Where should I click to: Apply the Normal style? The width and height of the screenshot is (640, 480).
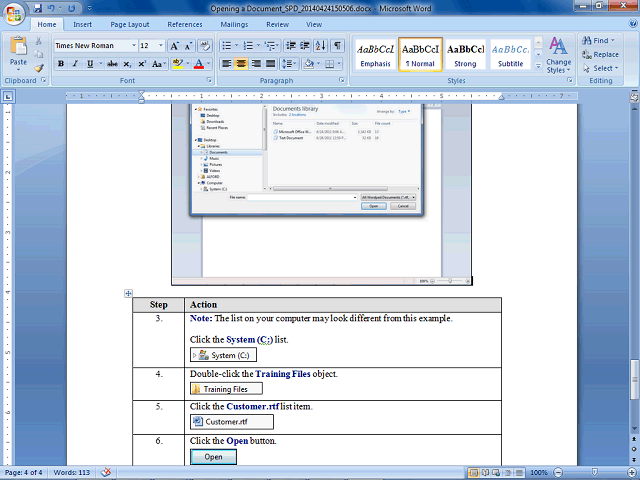(x=420, y=55)
